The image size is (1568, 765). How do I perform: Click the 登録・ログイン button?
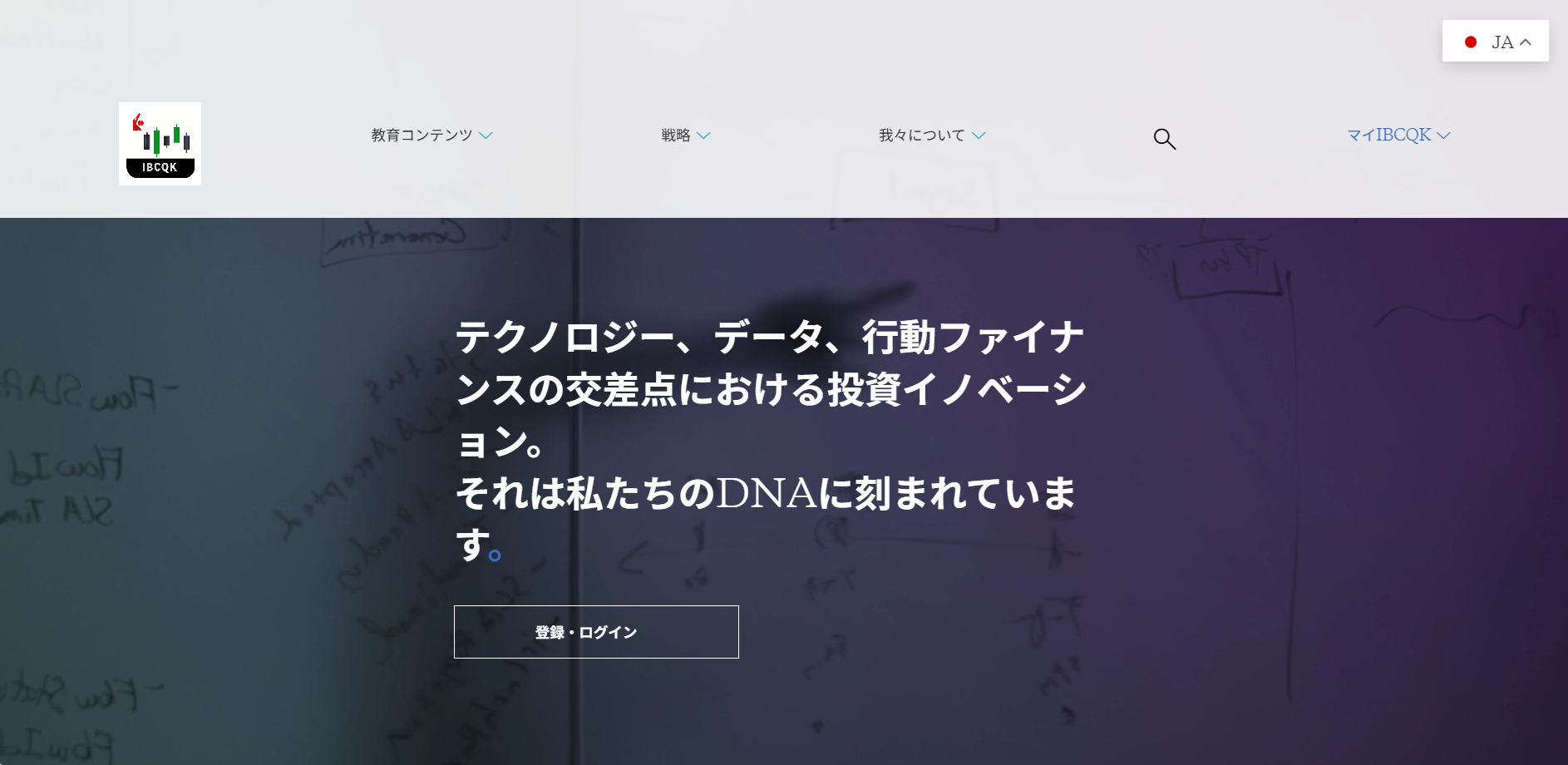click(x=596, y=632)
